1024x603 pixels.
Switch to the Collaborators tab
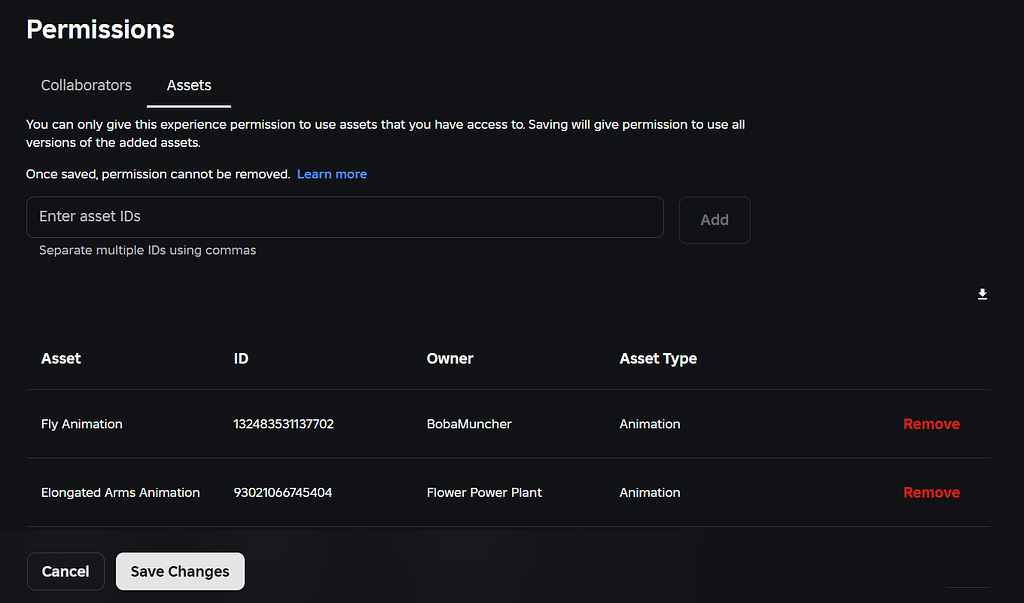pyautogui.click(x=86, y=85)
